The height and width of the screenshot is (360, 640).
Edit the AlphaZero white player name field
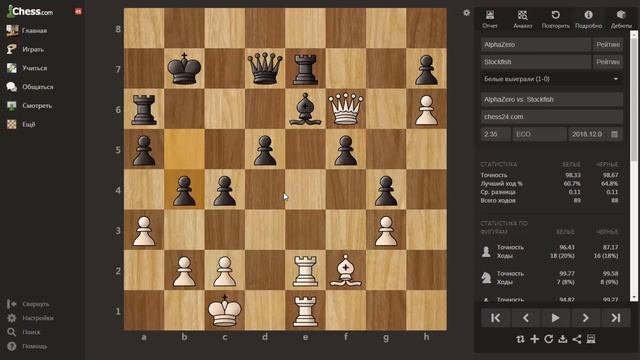(x=535, y=44)
